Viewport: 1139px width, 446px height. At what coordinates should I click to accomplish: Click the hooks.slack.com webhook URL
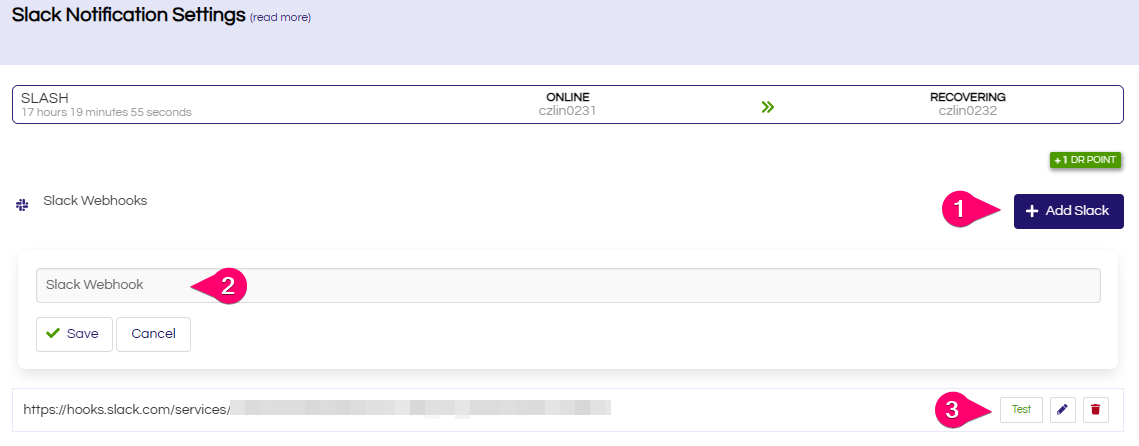tap(317, 409)
